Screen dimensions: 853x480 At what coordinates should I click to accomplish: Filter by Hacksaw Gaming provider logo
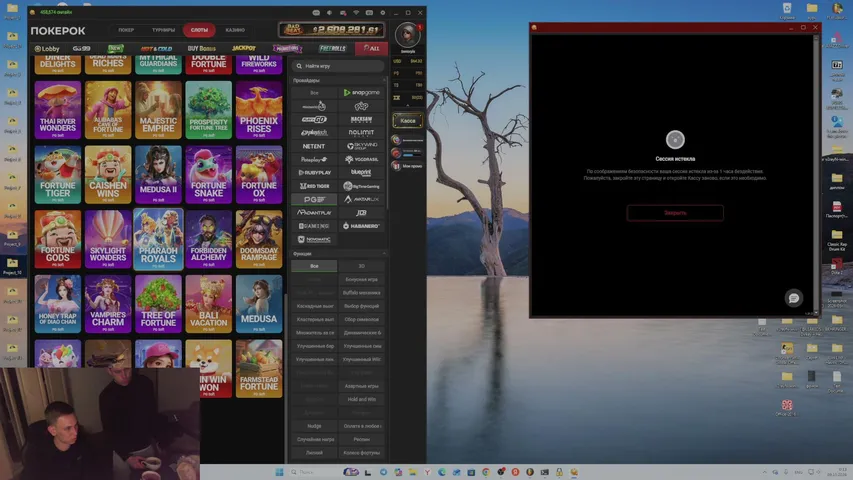coord(361,119)
